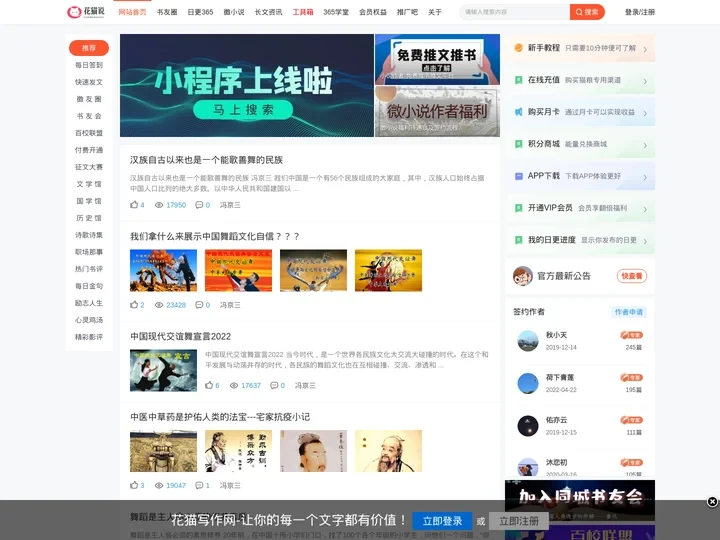Open author 秋小天 avatar
Image resolution: width=720 pixels, height=540 pixels.
coord(528,341)
